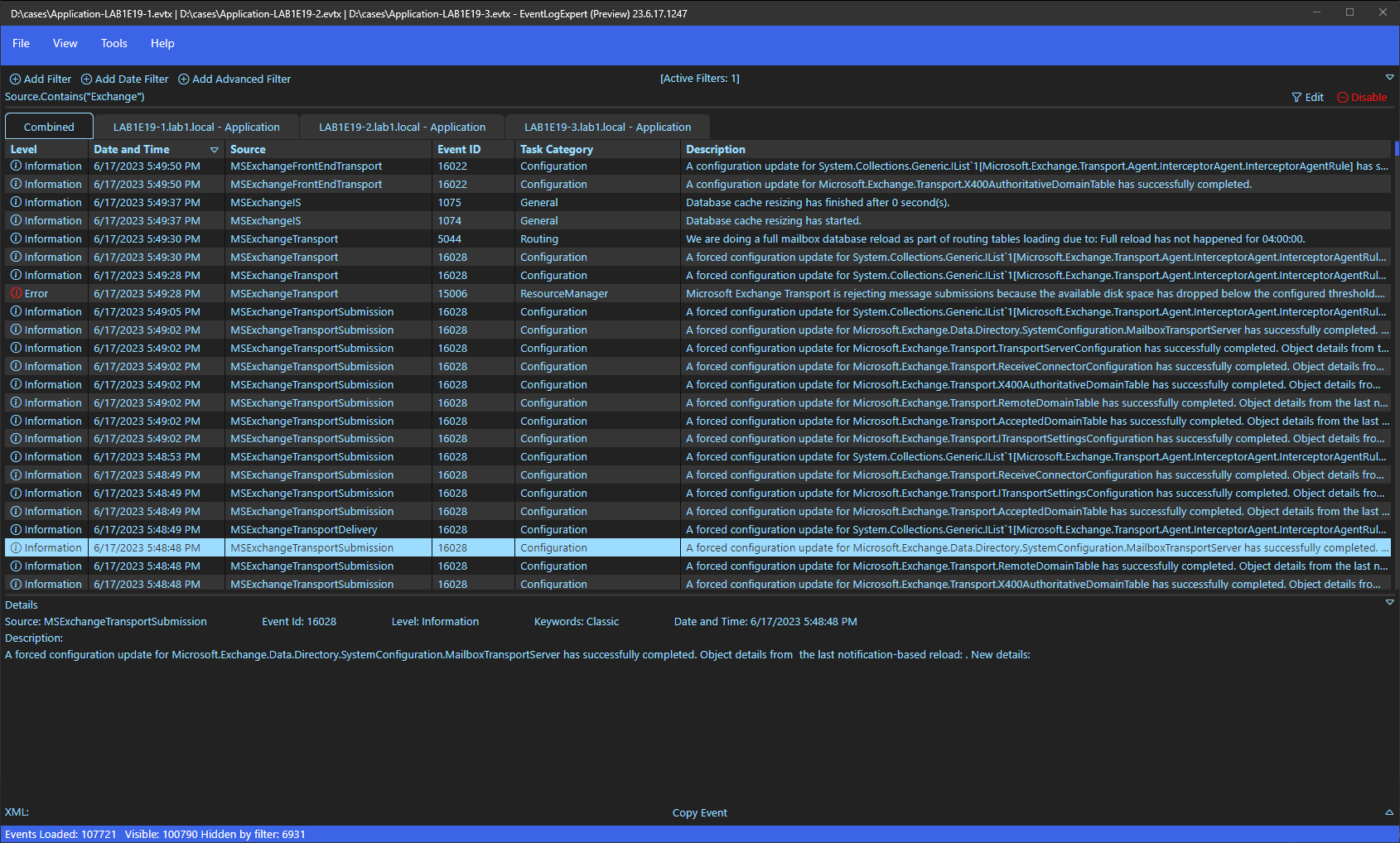1400x843 pixels.
Task: Select the MSExchangeIS event 1075 row
Action: pos(698,203)
